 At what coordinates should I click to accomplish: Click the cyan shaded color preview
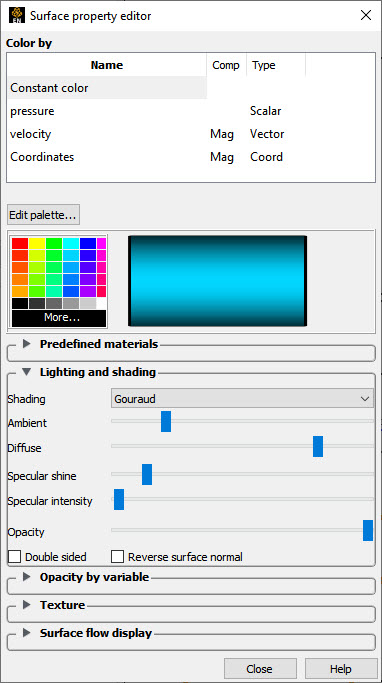(x=217, y=281)
